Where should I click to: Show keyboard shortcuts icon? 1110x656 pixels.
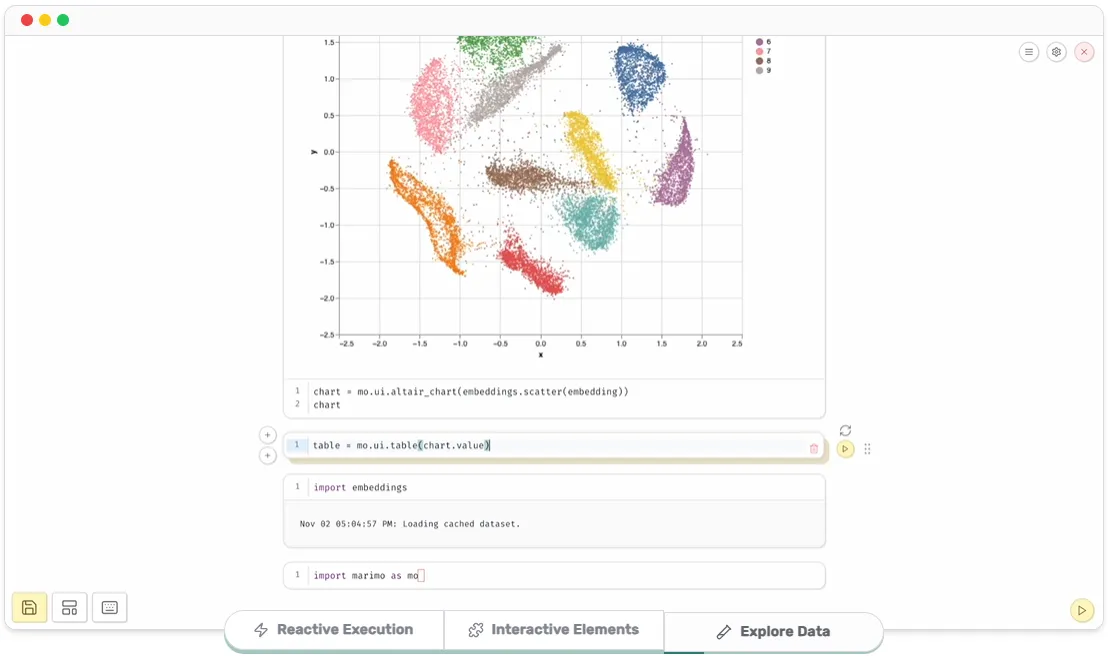click(x=110, y=607)
